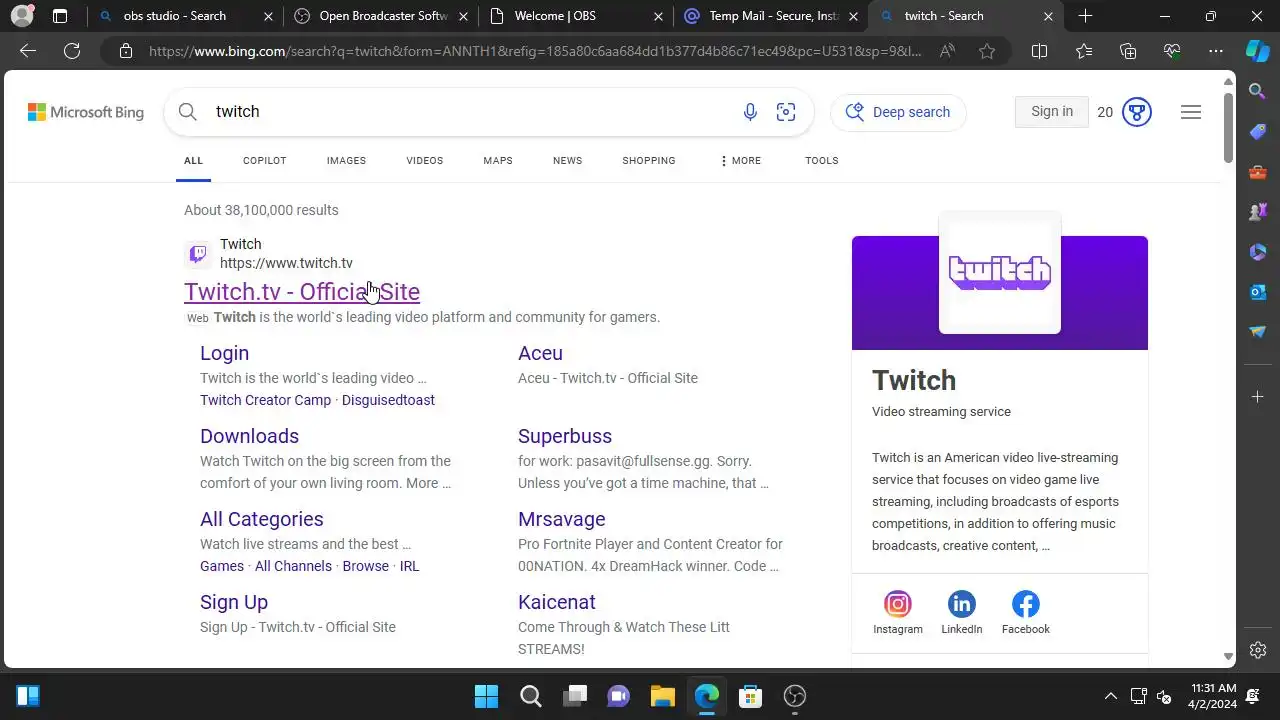The height and width of the screenshot is (720, 1280).
Task: Open Outlook icon in Edge sidebar
Action: [1258, 292]
